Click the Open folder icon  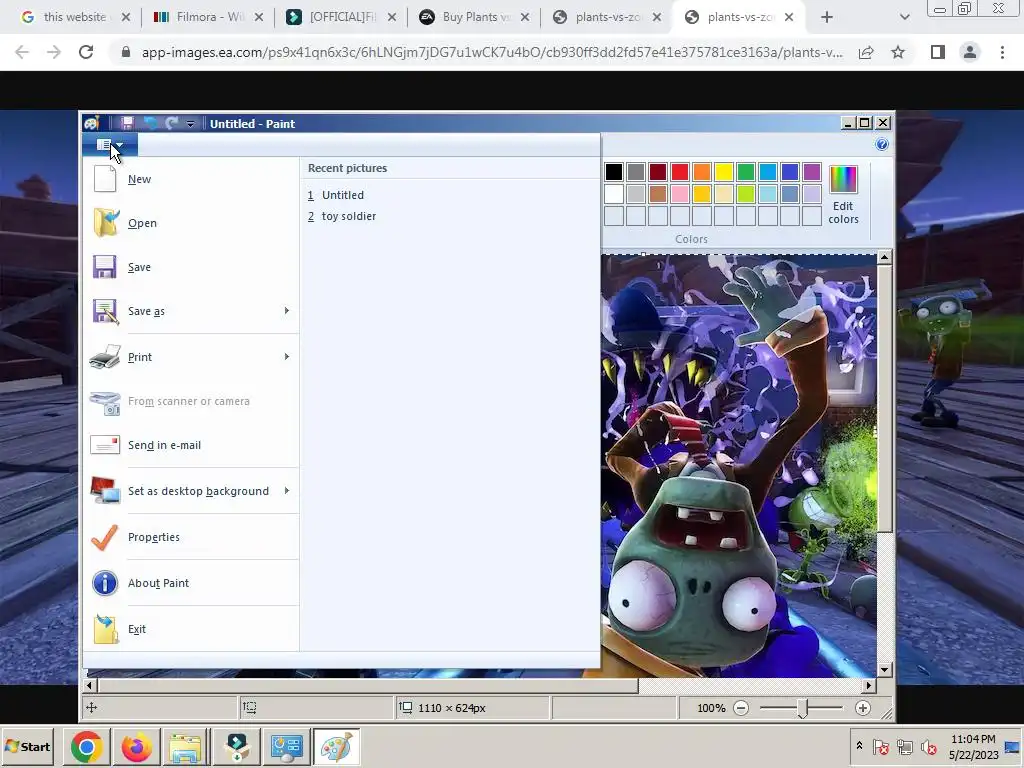[106, 223]
